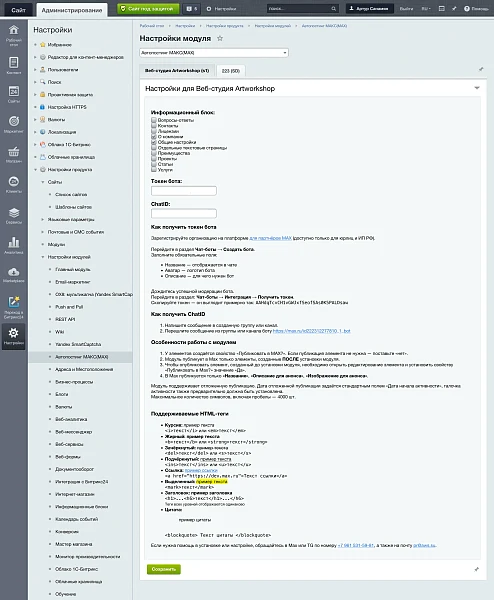Viewport: 494px width, 600px height.
Task: Open the Клиенты cloud sidebar icon
Action: click(x=13, y=185)
